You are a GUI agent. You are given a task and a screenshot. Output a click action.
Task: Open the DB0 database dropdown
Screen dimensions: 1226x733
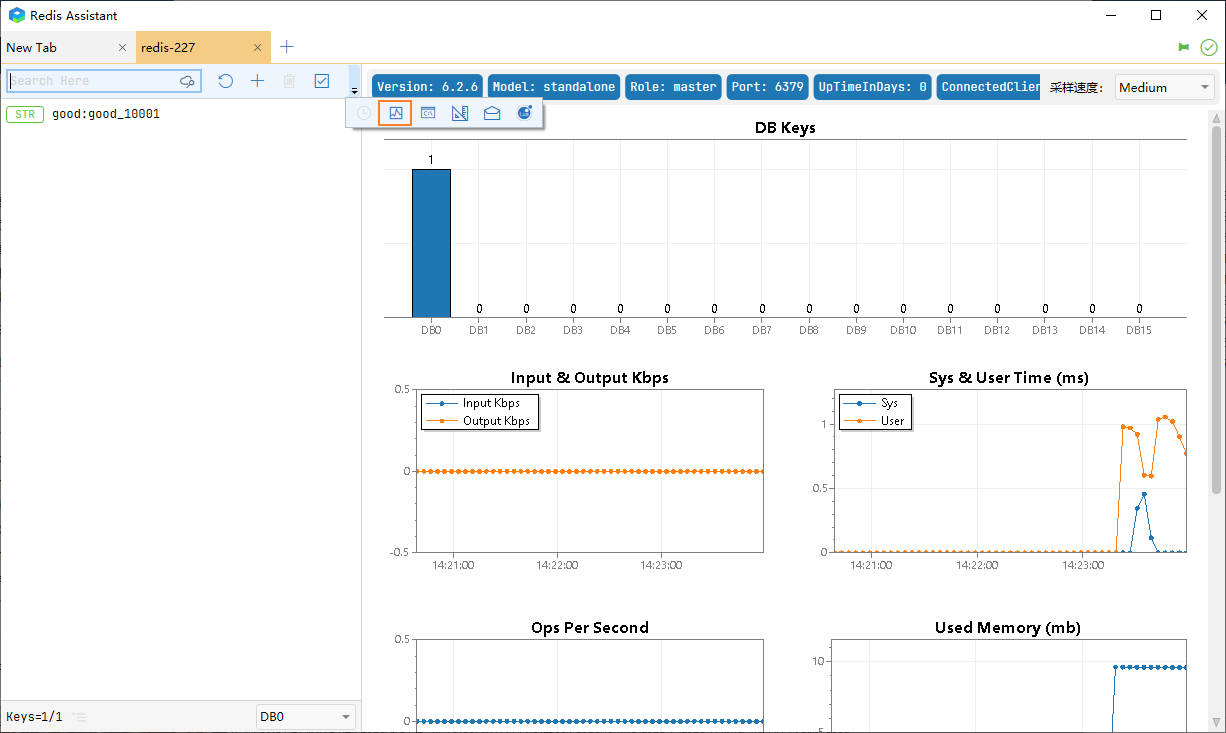(305, 717)
